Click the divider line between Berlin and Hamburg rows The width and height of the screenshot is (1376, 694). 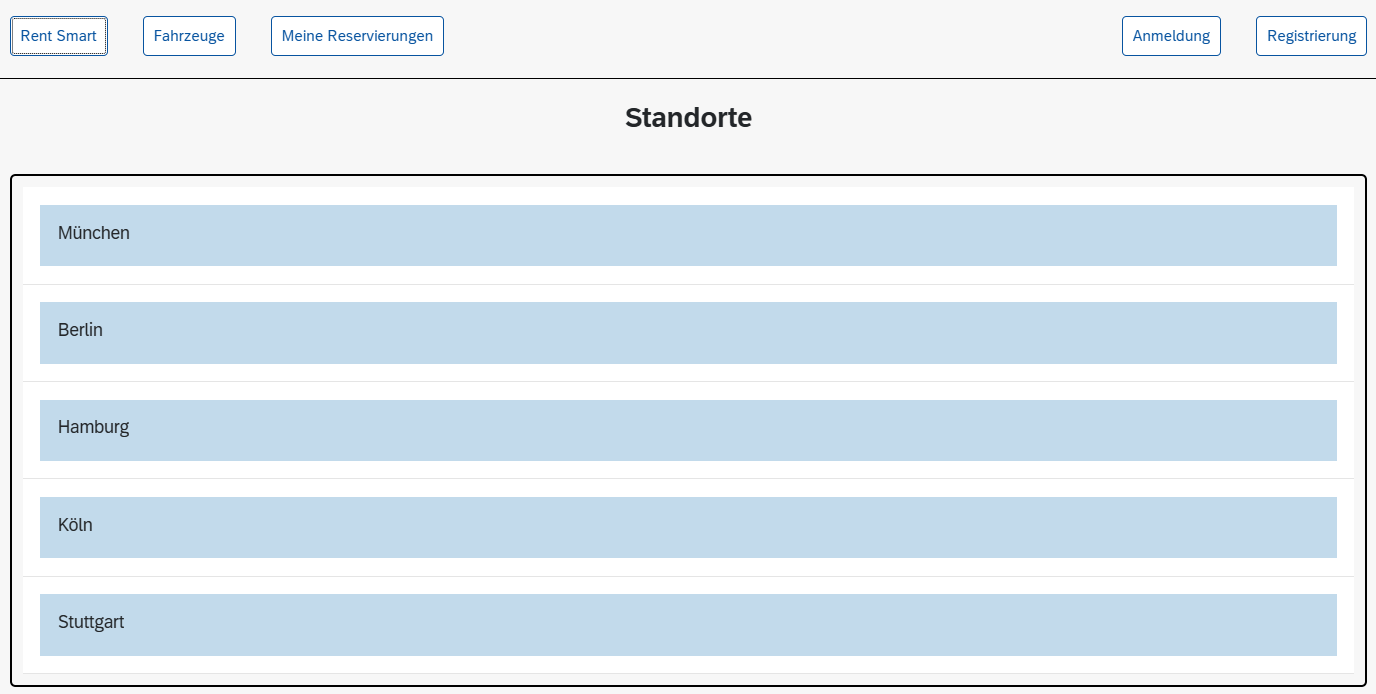[688, 381]
